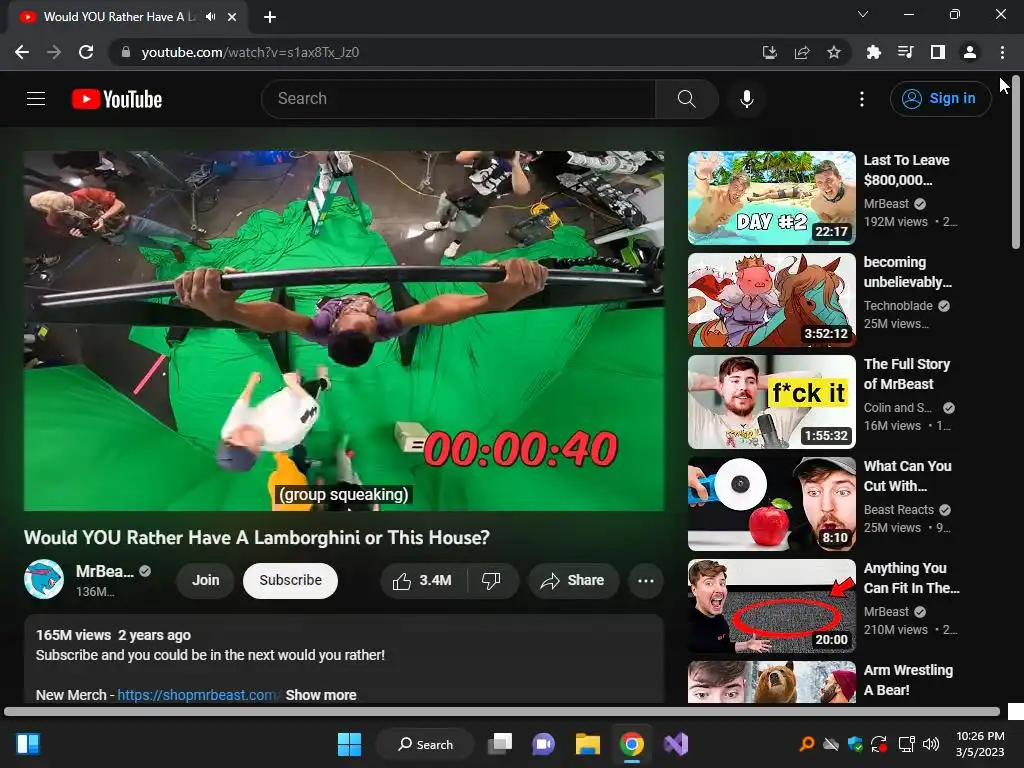Open Chrome extensions puzzle icon
Image resolution: width=1024 pixels, height=768 pixels.
click(x=874, y=52)
